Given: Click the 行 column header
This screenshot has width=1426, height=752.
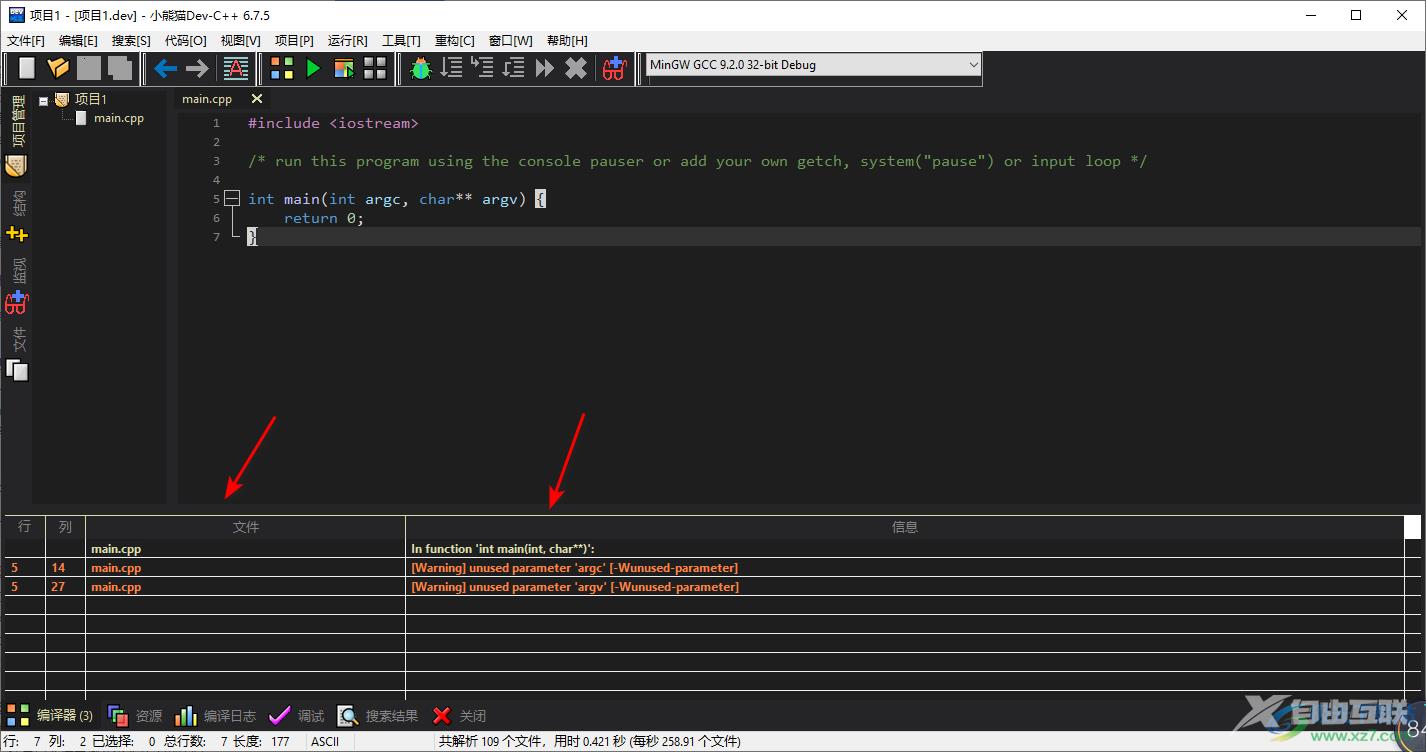Looking at the screenshot, I should click(x=24, y=527).
